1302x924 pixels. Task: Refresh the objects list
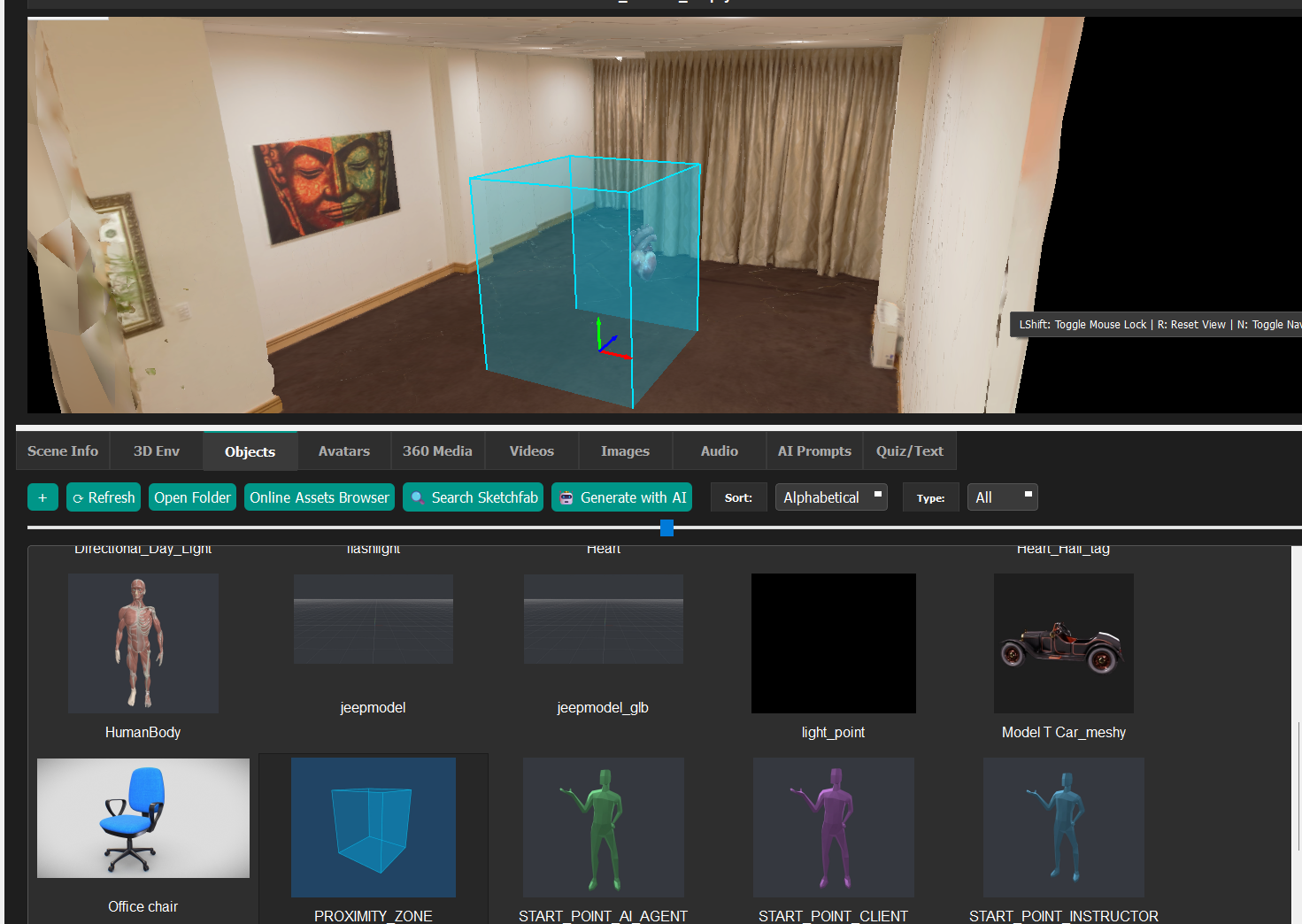tap(104, 497)
